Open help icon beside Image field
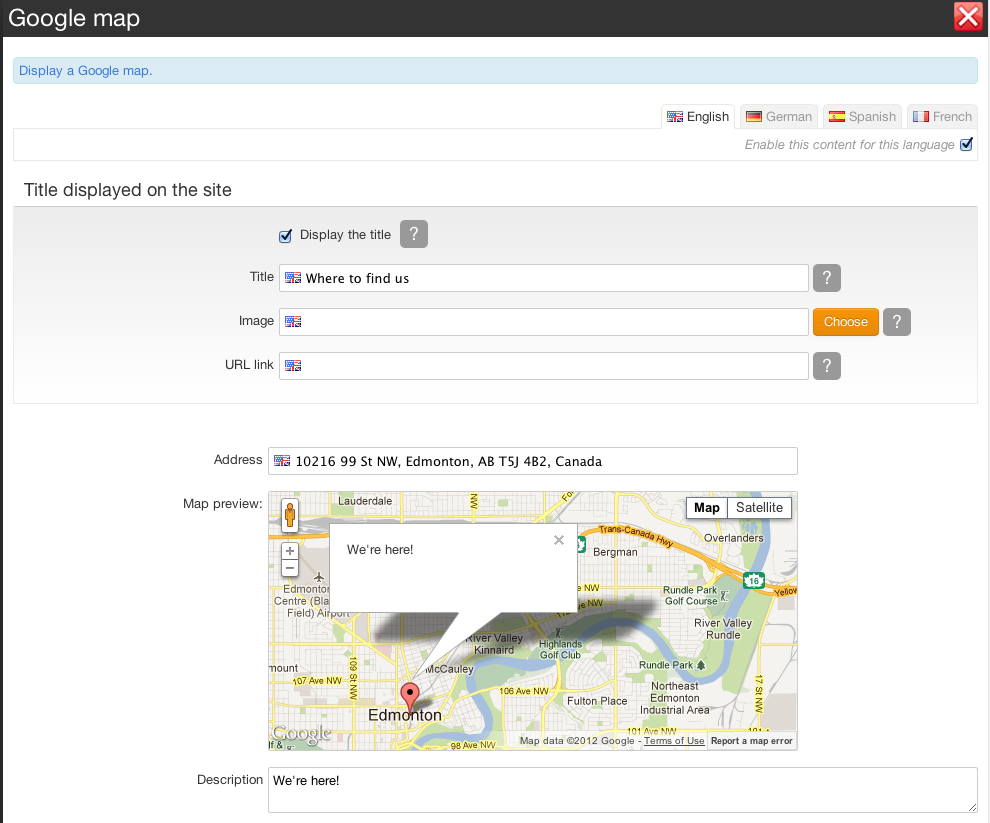The image size is (990, 823). 897,322
